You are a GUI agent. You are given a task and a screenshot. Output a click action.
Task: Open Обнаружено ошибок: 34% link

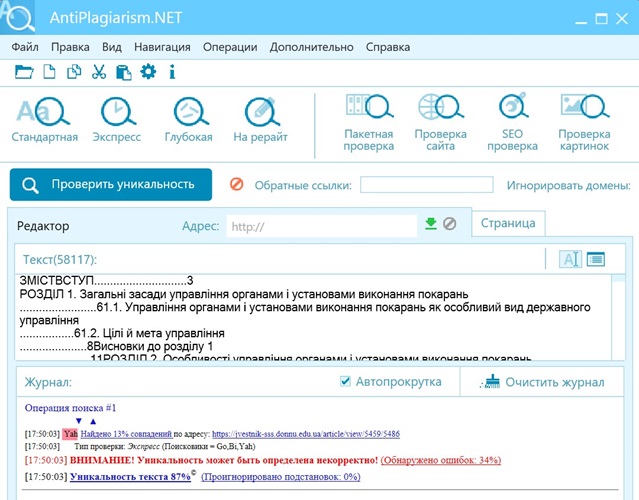point(441,460)
